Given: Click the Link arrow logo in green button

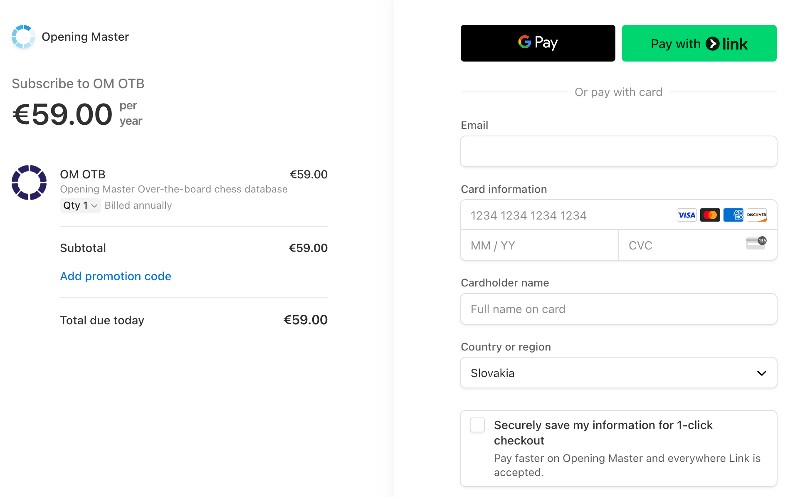Looking at the screenshot, I should tap(712, 44).
